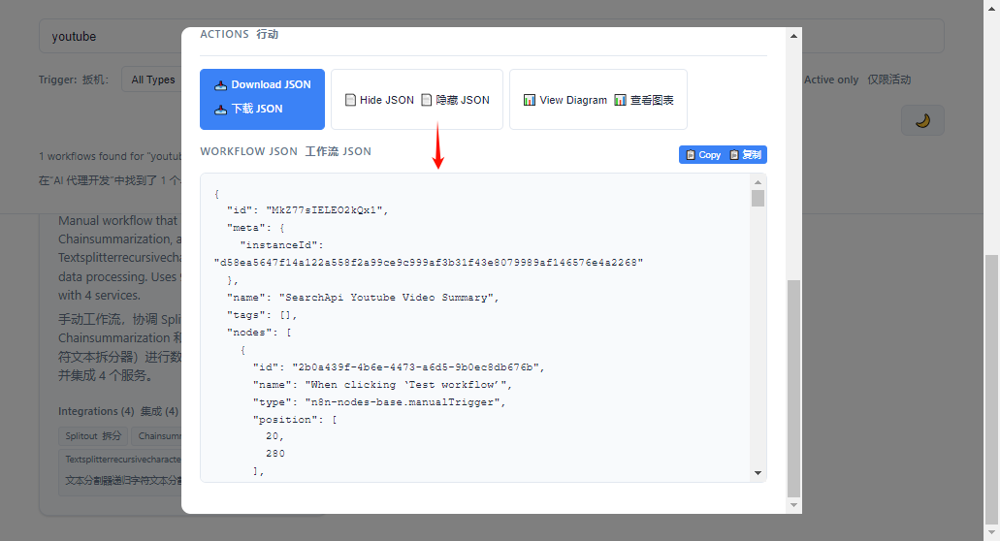
Task: Click the clipboard icon on Copy button
Action: coord(690,155)
